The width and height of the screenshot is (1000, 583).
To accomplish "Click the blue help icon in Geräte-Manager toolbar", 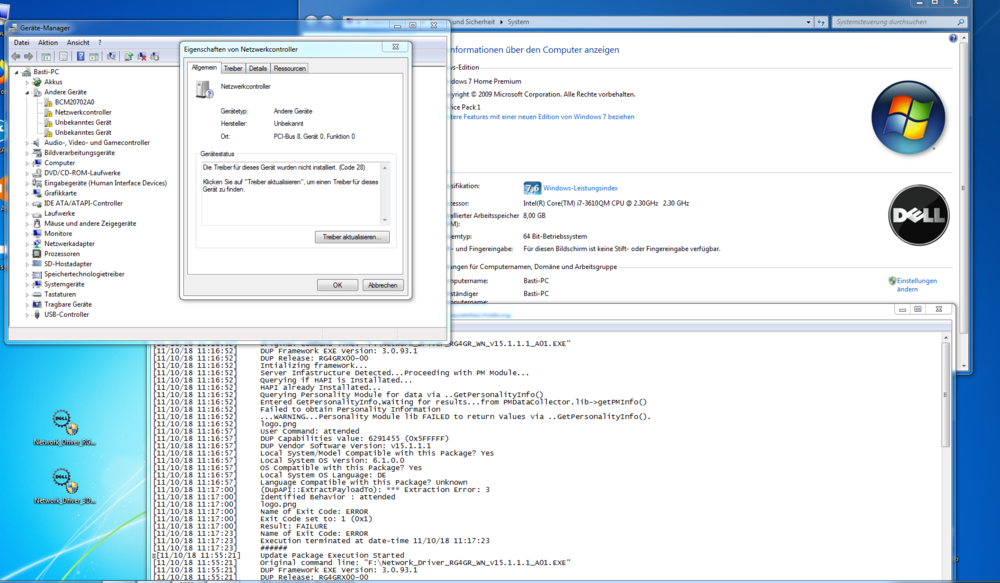I will (80, 56).
